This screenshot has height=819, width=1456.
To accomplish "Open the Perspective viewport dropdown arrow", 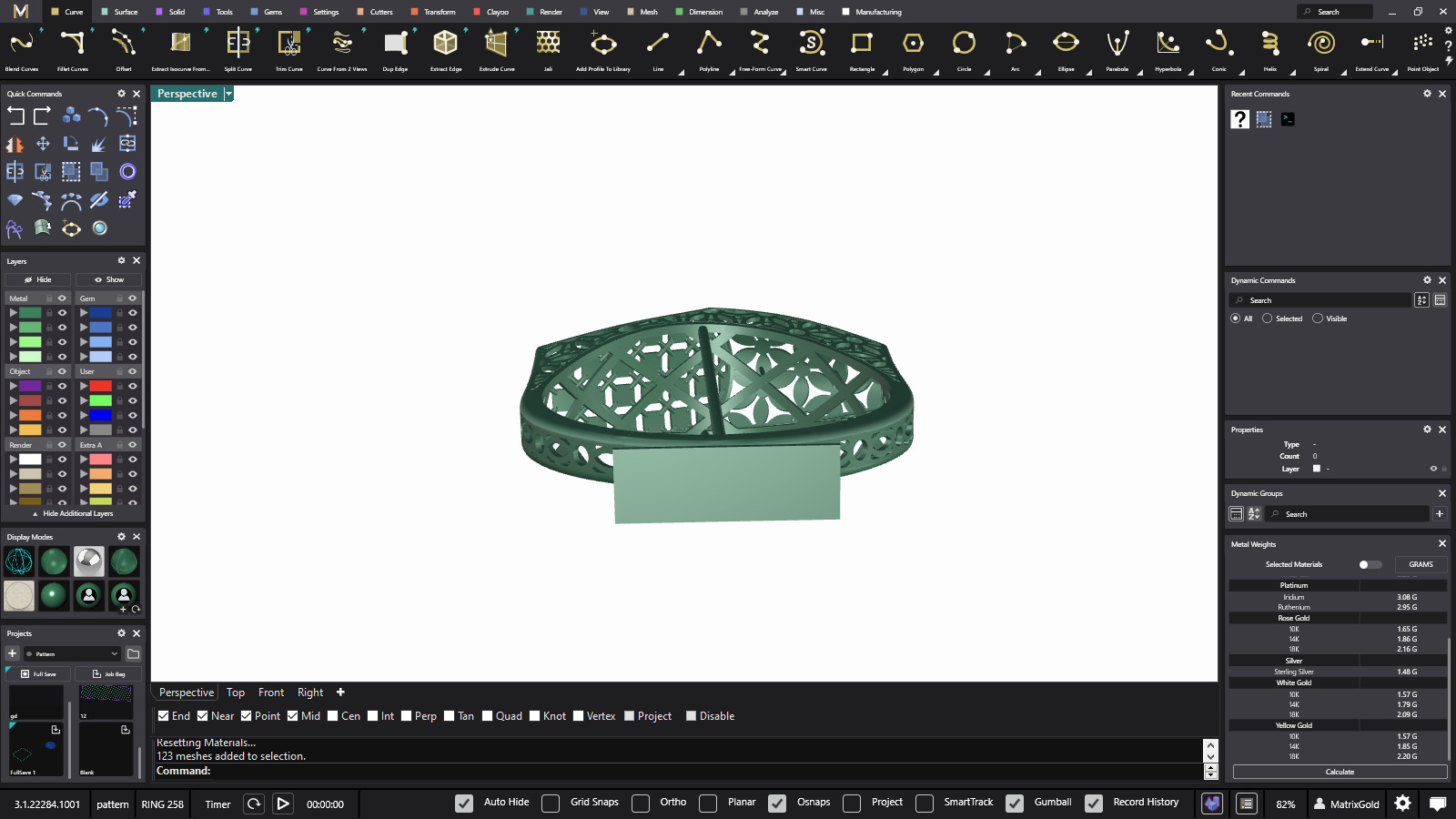I will coord(229,94).
